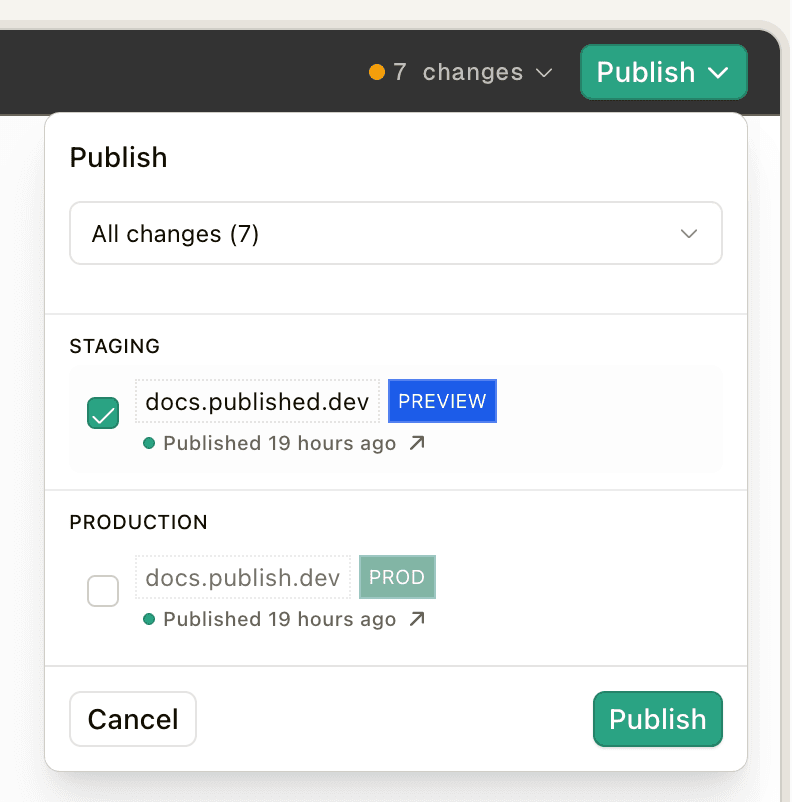Click production's Published 19 hours ago text
The image size is (792, 802).
(279, 619)
